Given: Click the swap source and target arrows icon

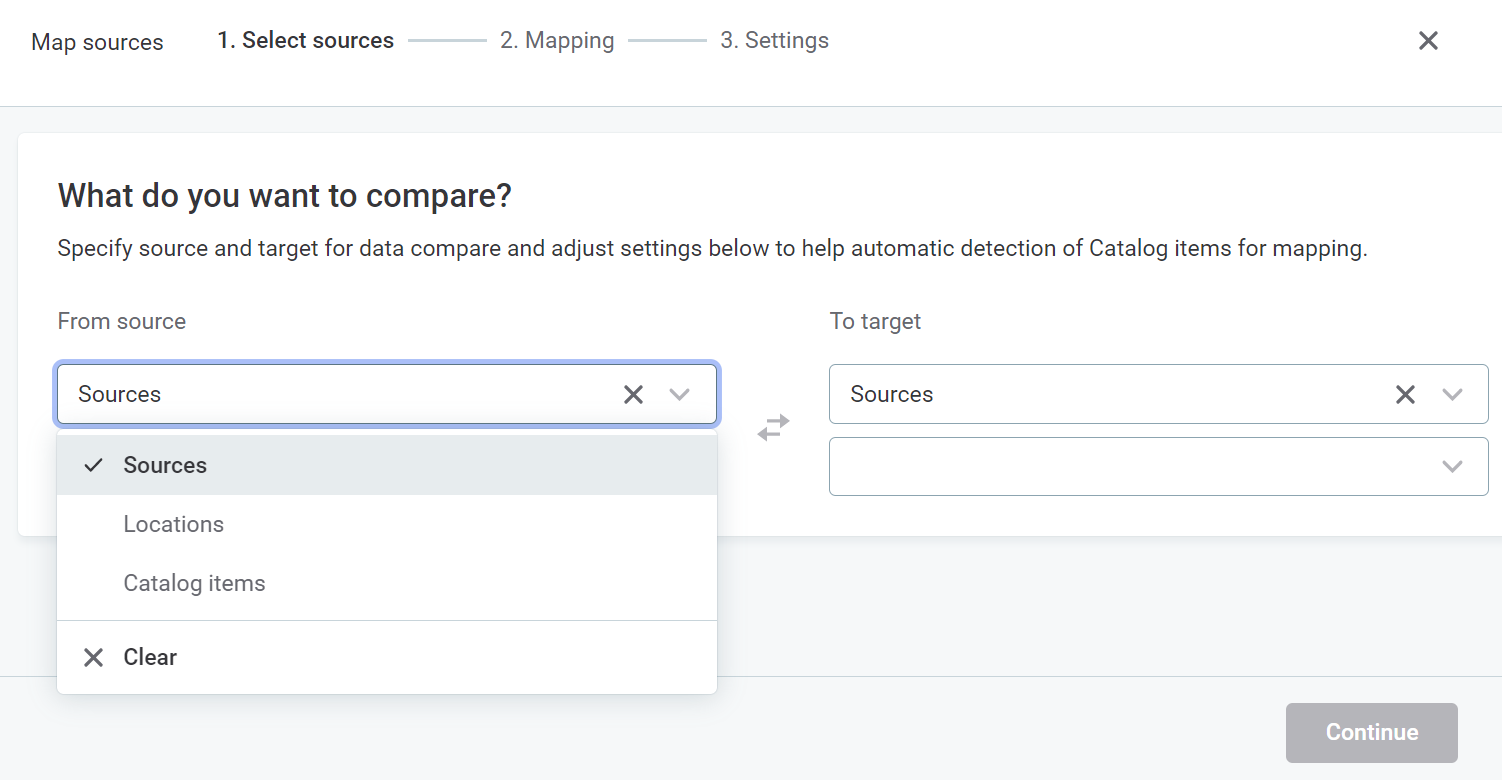Looking at the screenshot, I should pyautogui.click(x=773, y=428).
